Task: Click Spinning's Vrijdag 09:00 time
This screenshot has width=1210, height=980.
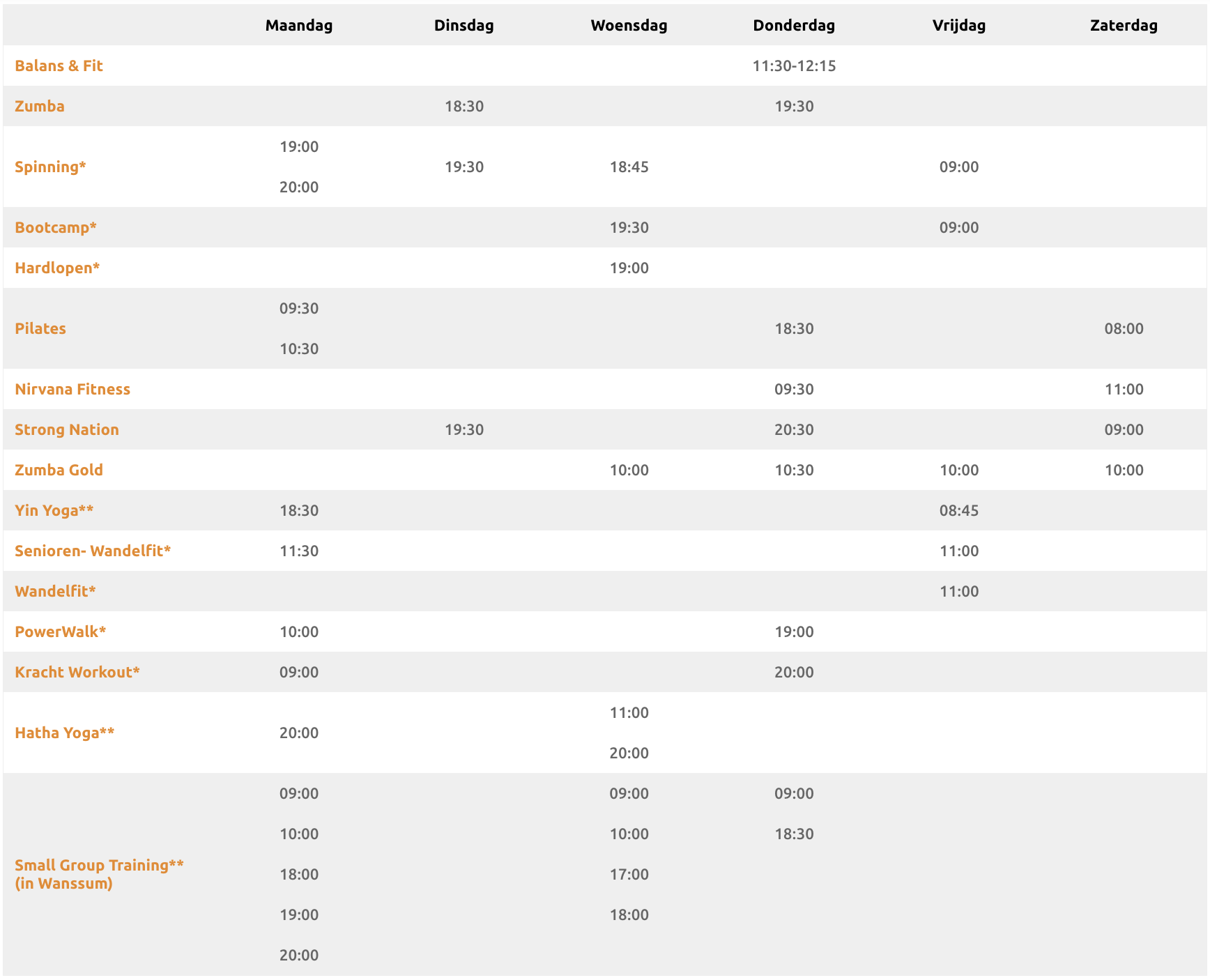Action: [959, 167]
